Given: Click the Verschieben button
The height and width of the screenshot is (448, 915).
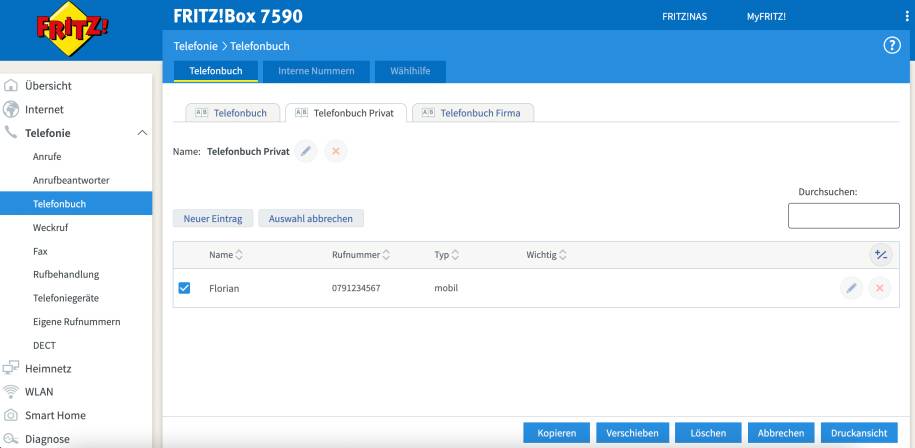Looking at the screenshot, I should 633,433.
